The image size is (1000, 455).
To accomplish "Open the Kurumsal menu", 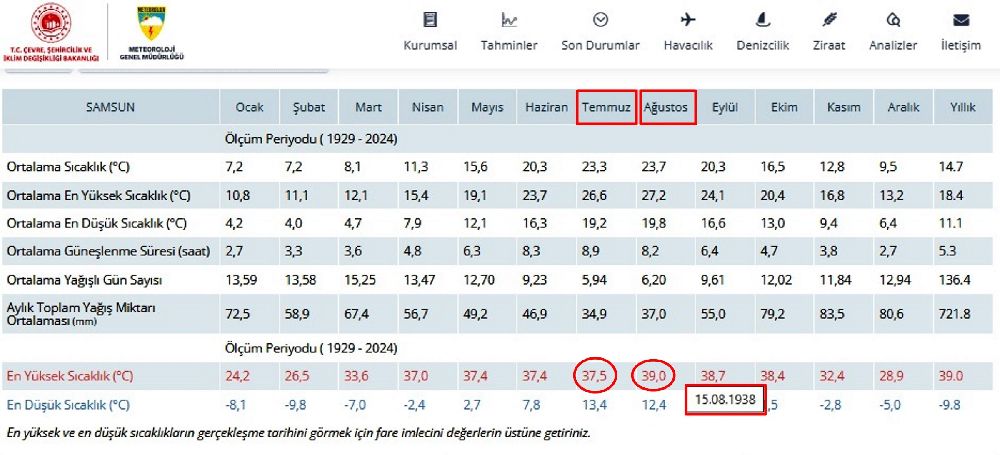I will click(430, 45).
